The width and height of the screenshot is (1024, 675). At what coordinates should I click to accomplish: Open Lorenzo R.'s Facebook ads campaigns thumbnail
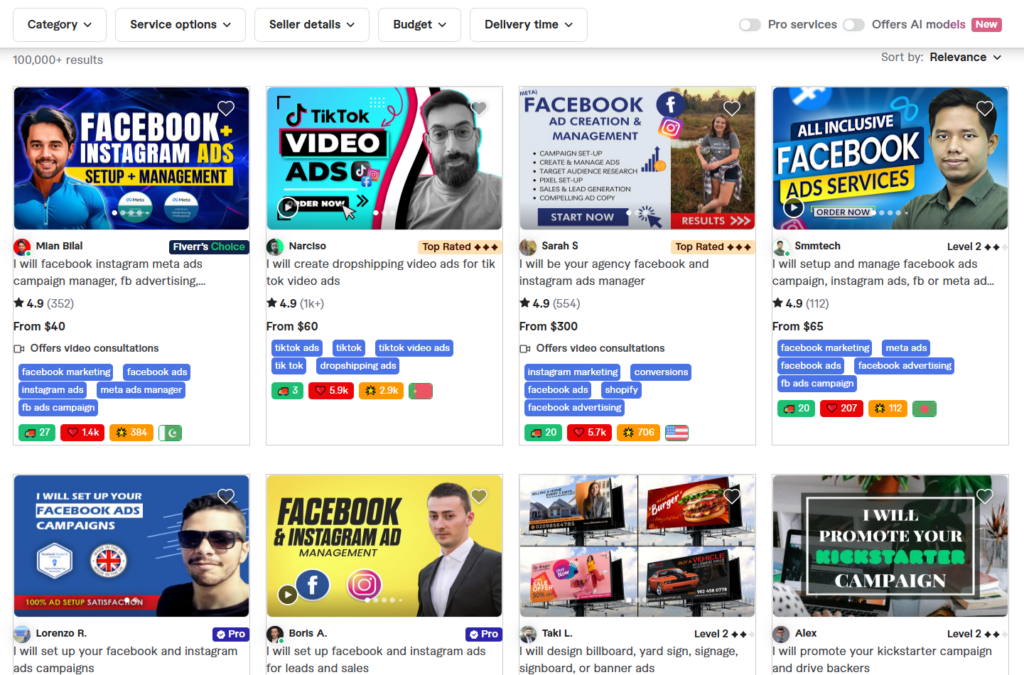pyautogui.click(x=131, y=546)
